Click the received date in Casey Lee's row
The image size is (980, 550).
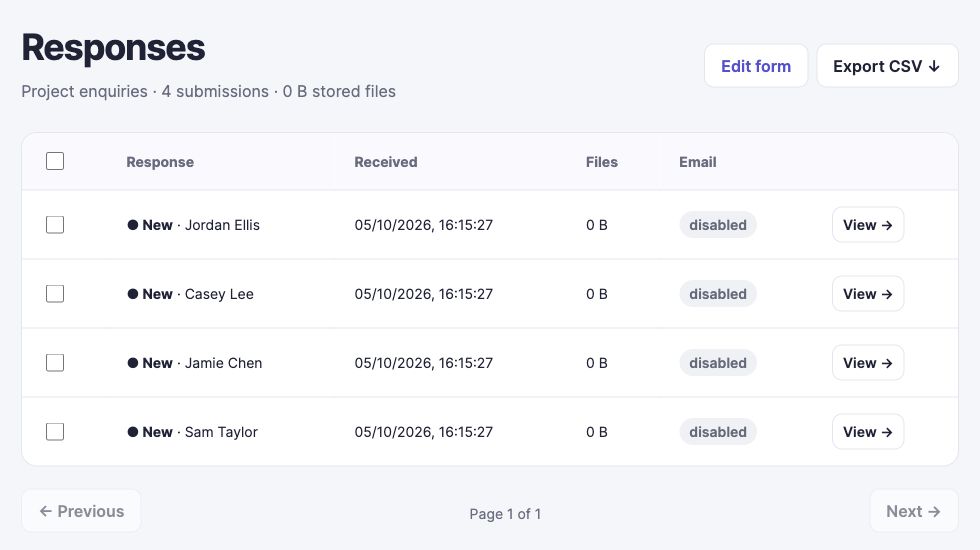click(x=424, y=294)
